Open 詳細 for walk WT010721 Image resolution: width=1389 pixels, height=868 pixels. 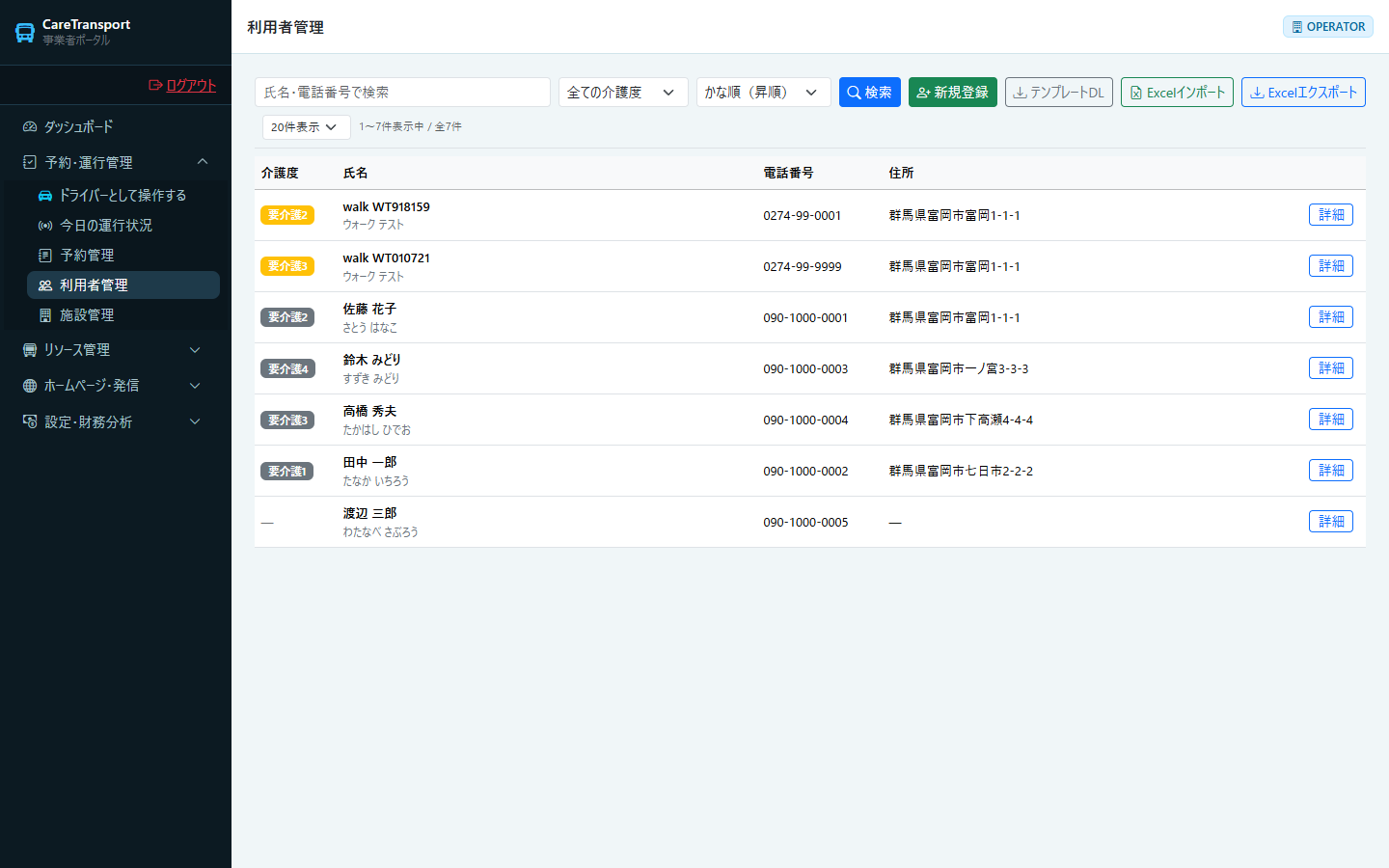pyautogui.click(x=1331, y=266)
